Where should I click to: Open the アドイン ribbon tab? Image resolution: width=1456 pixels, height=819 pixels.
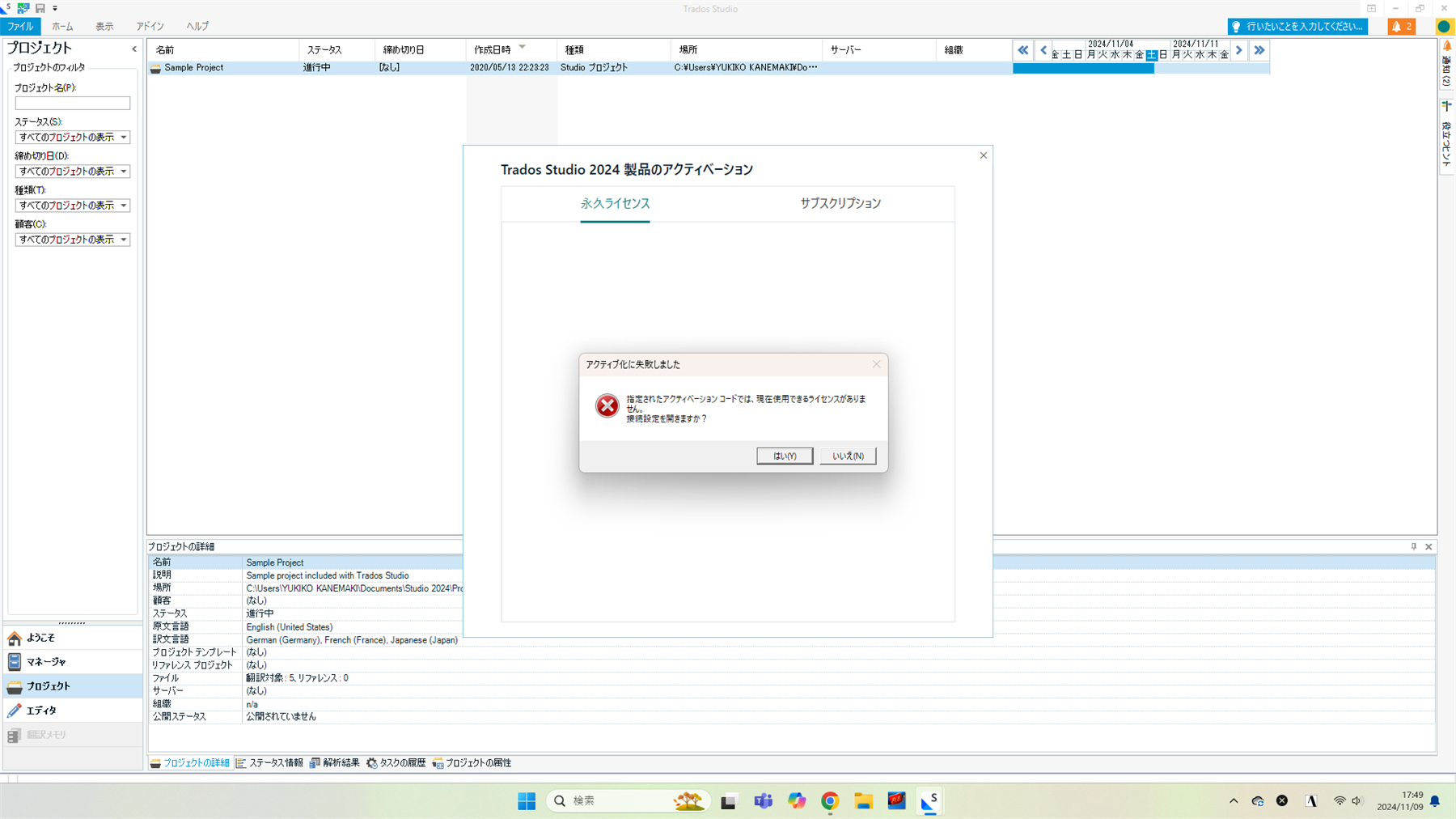coord(150,26)
